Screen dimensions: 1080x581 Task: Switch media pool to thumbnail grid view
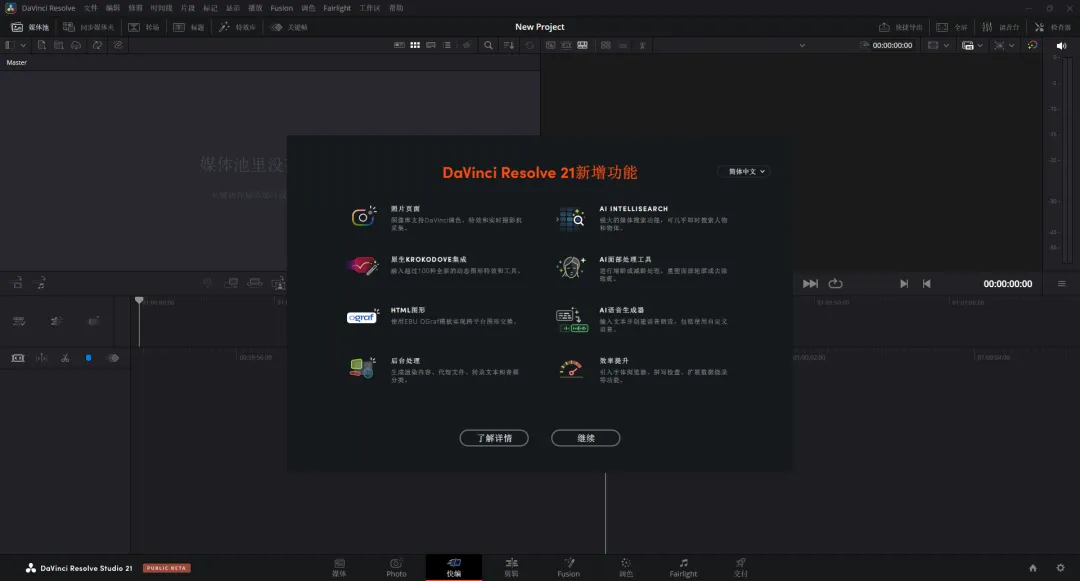tap(415, 45)
